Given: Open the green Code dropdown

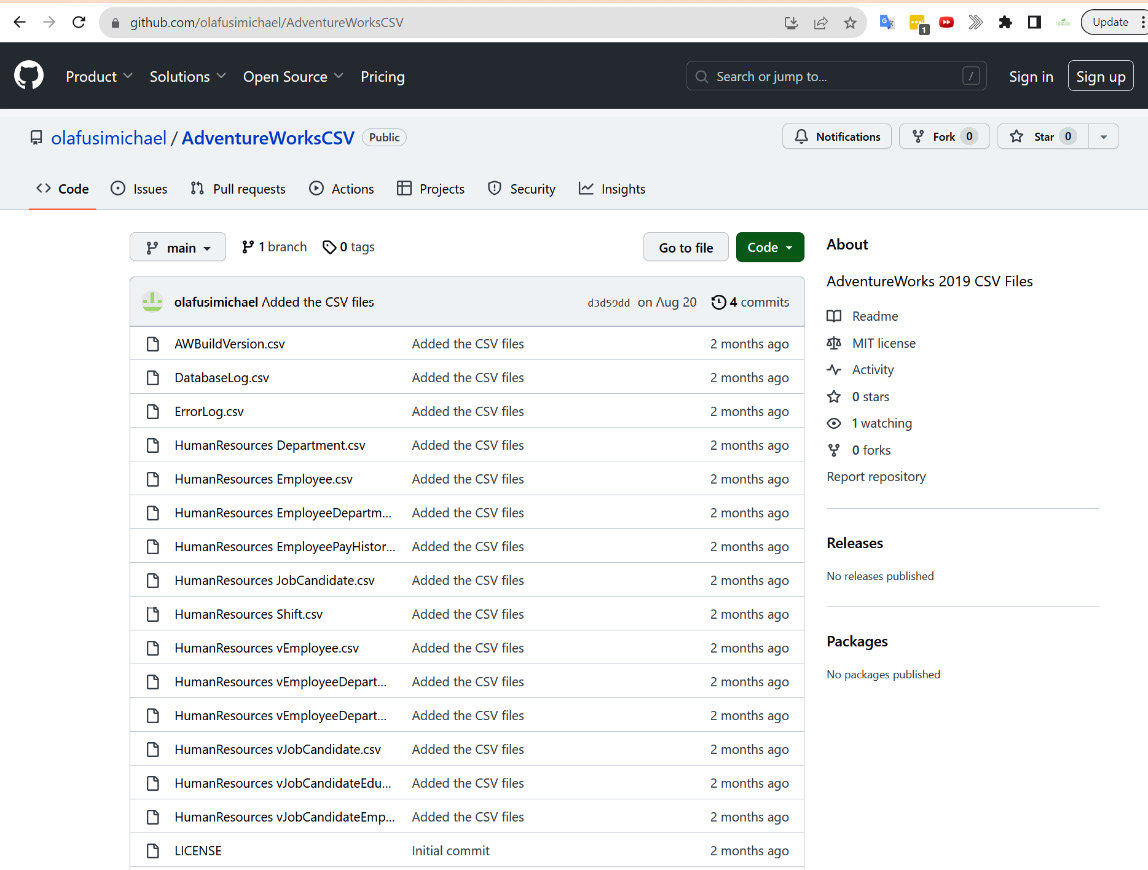Looking at the screenshot, I should [770, 248].
